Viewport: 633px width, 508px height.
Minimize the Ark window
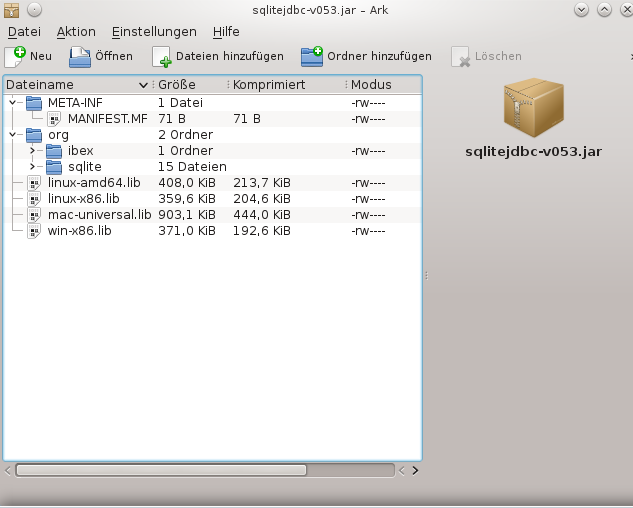point(581,10)
